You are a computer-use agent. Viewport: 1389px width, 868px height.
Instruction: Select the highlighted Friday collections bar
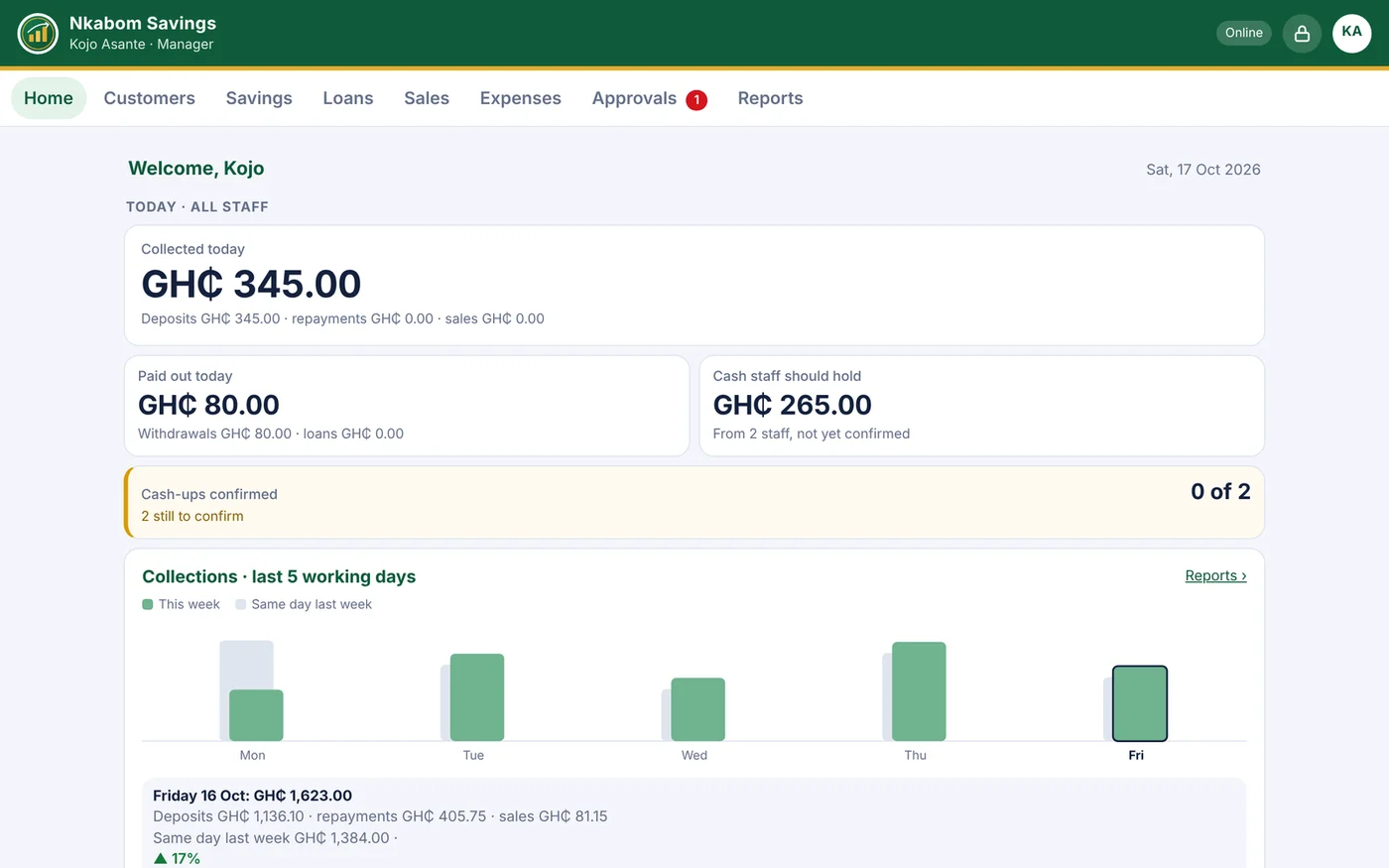tap(1140, 703)
